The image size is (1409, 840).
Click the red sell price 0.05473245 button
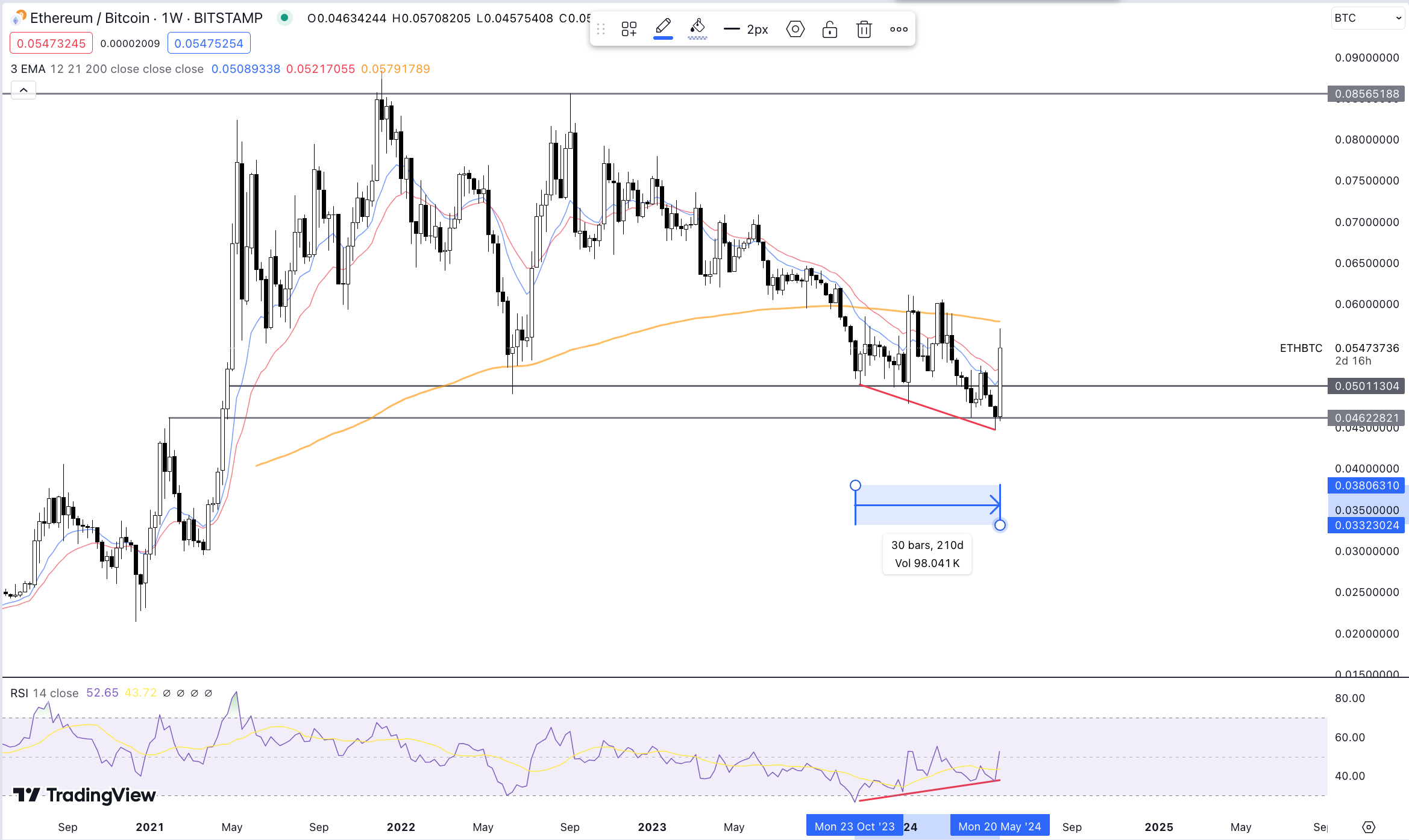click(51, 43)
